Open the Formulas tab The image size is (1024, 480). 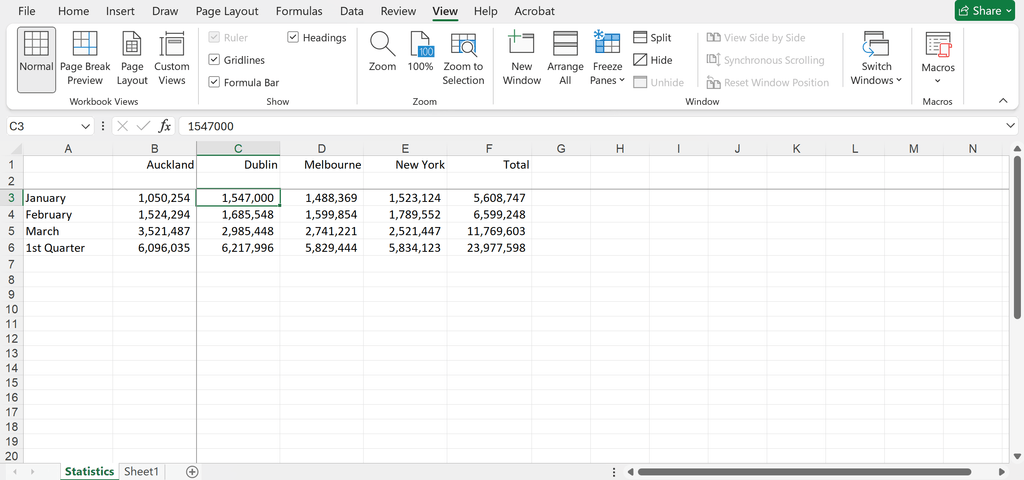coord(299,11)
